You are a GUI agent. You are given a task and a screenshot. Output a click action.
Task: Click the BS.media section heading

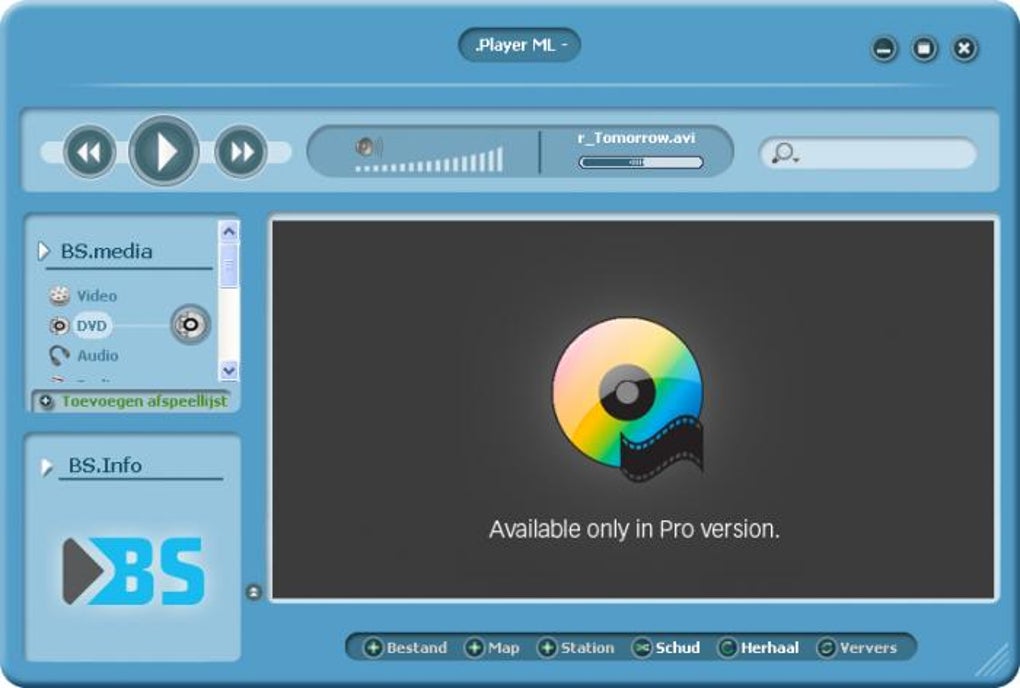[x=106, y=251]
